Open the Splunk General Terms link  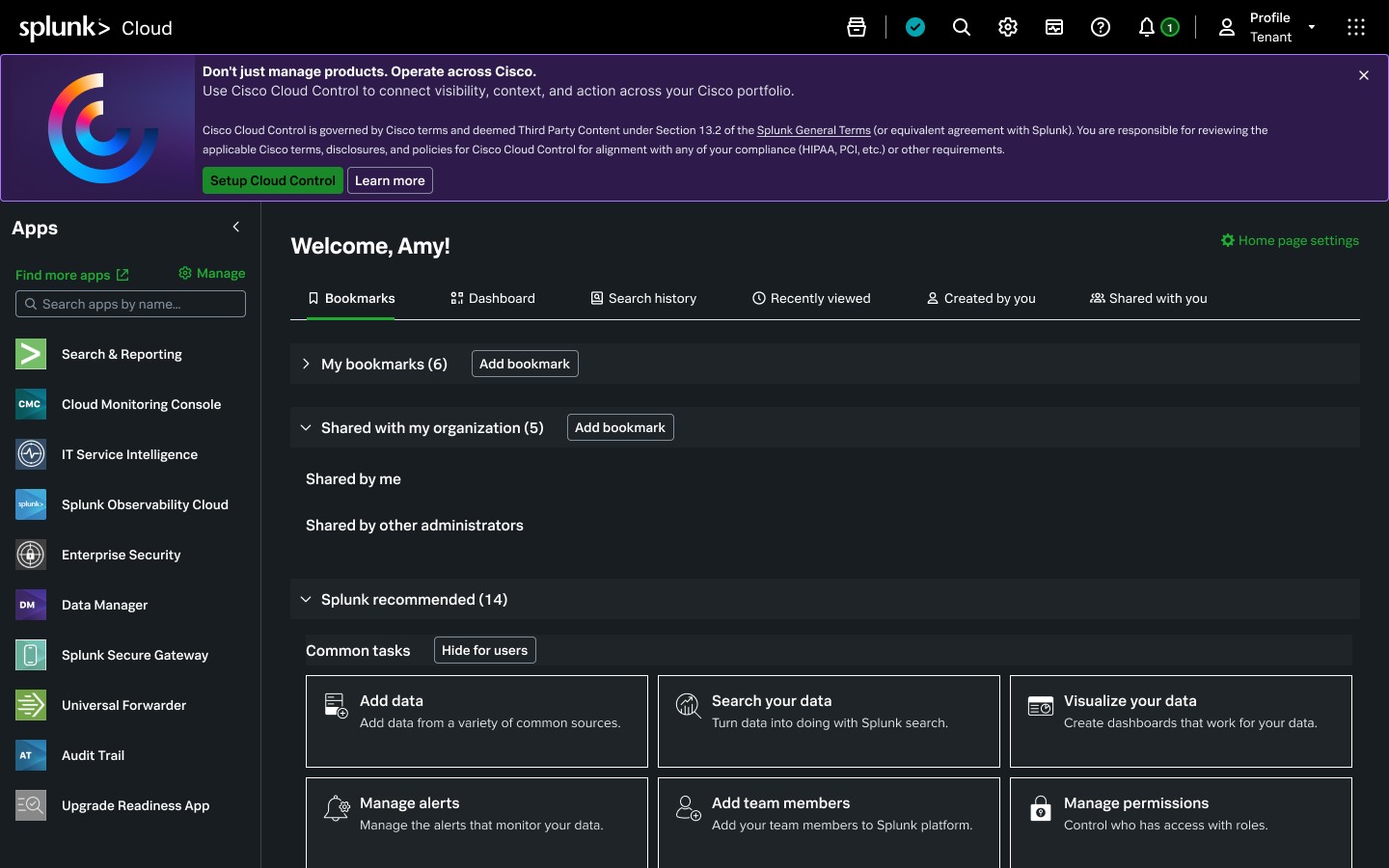pos(814,130)
